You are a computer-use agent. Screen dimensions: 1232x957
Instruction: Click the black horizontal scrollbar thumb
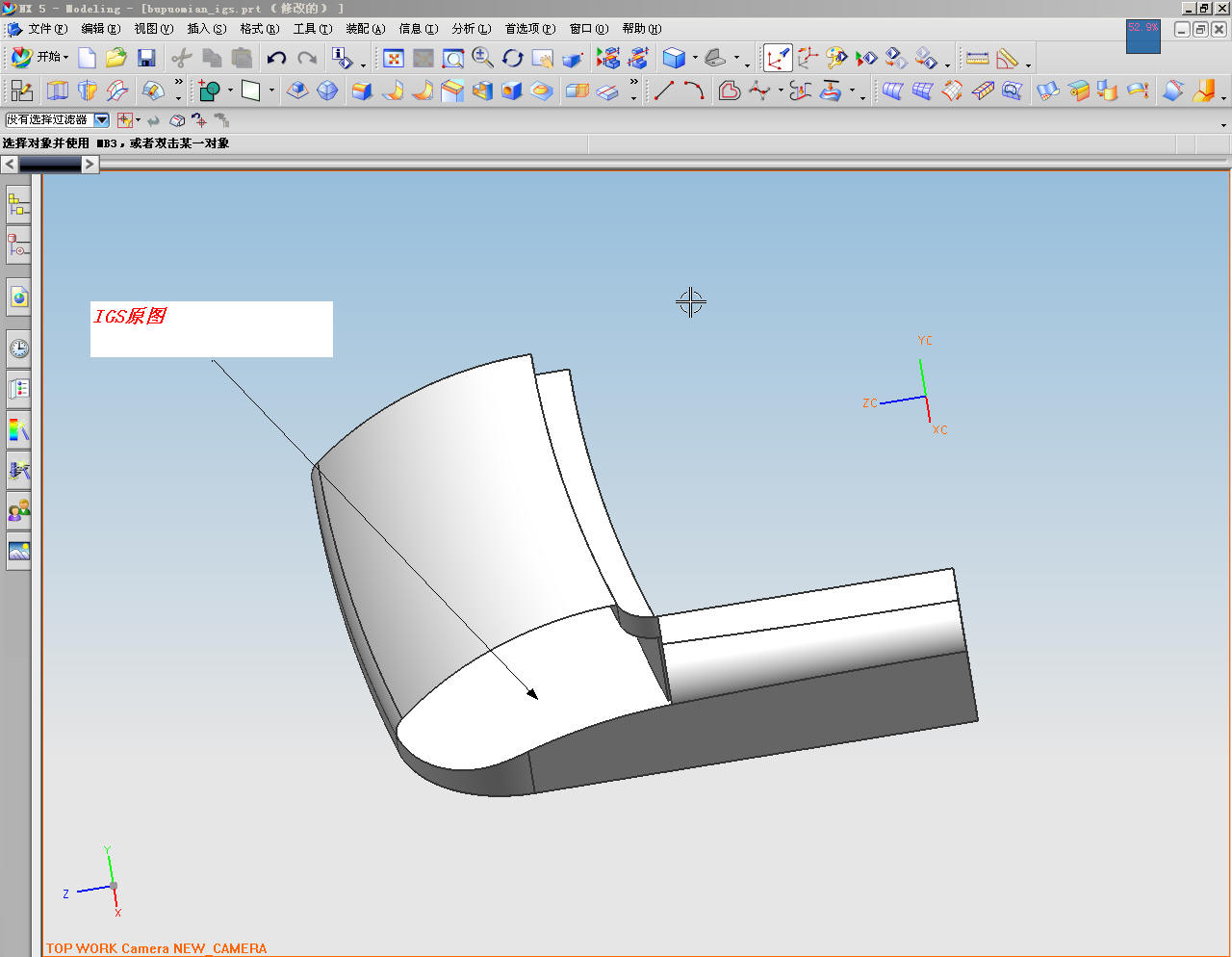pyautogui.click(x=50, y=165)
